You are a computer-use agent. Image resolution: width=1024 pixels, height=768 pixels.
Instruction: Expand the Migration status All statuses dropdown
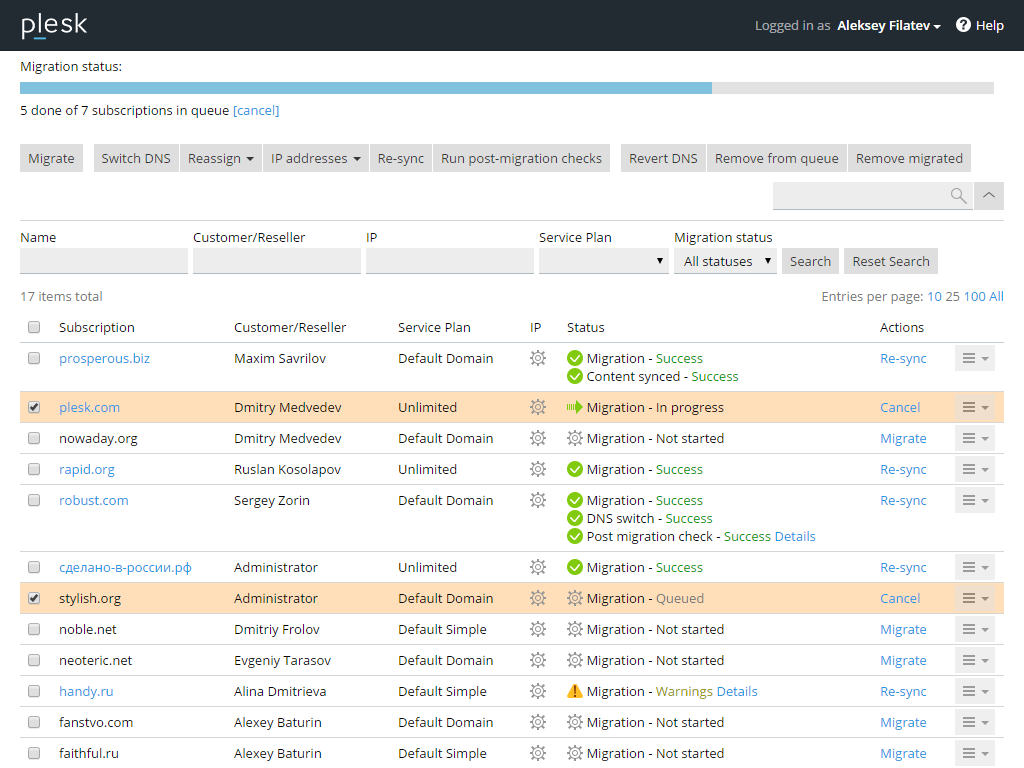point(725,261)
